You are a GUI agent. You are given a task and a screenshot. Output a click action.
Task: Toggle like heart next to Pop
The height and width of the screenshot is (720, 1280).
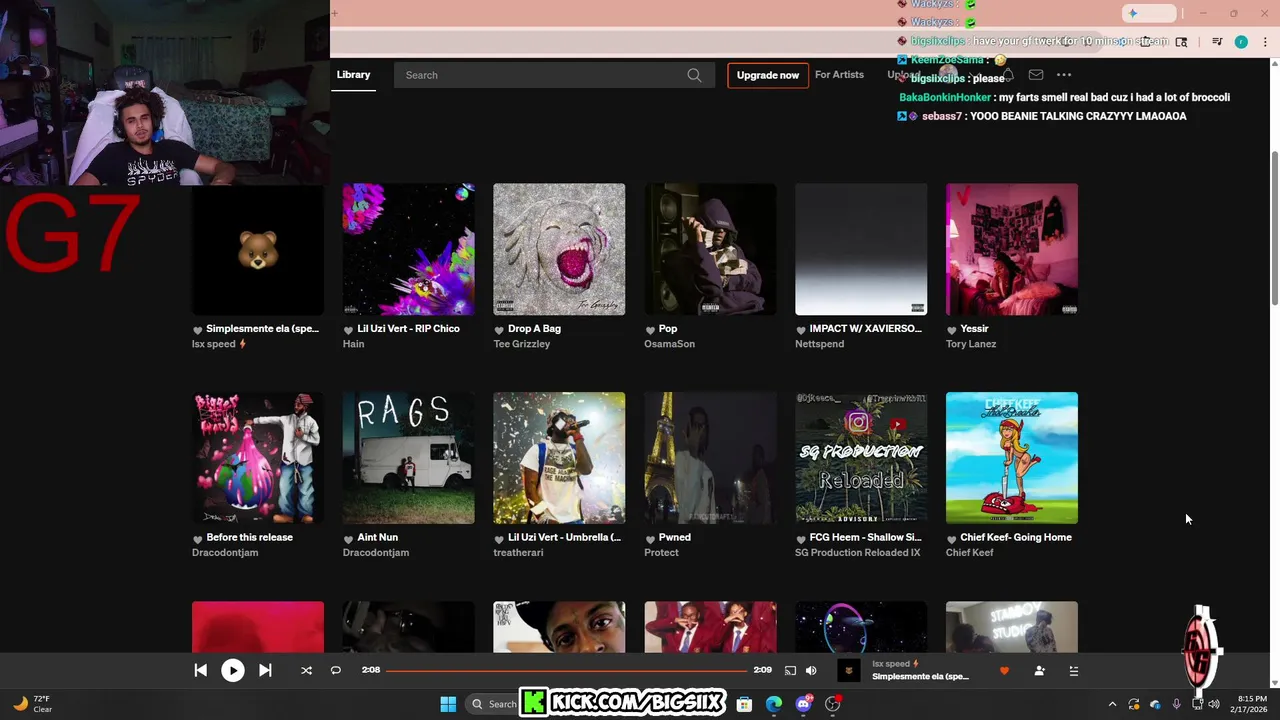pos(650,330)
